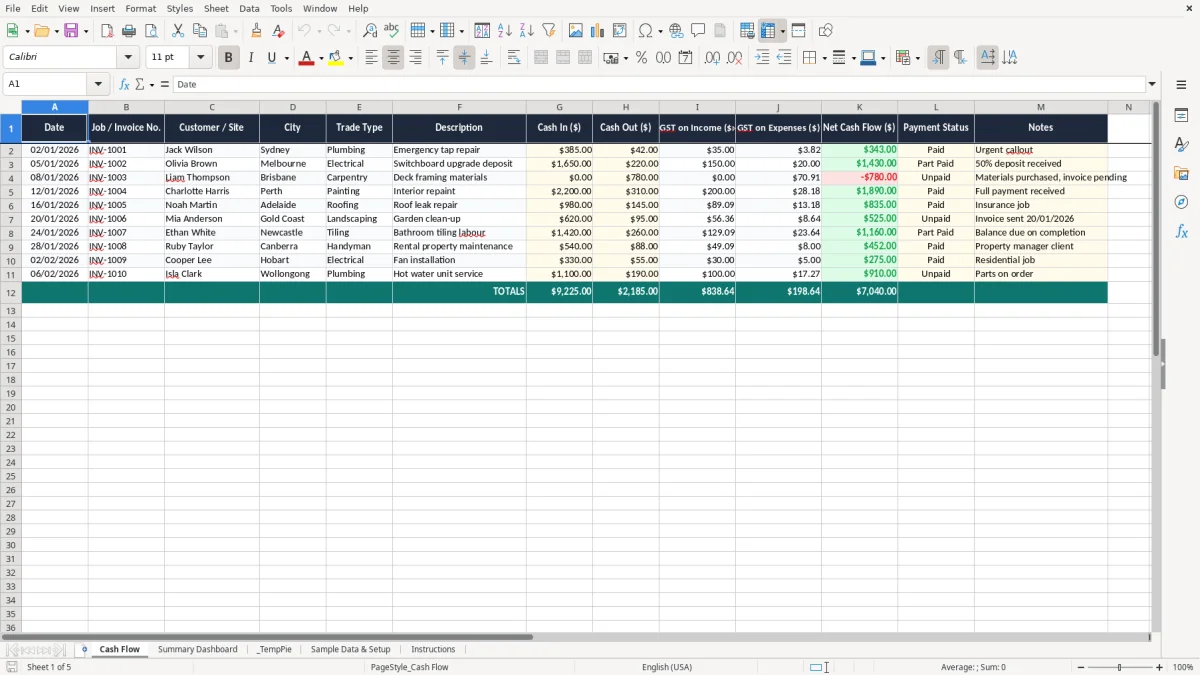Insert a chart
The width and height of the screenshot is (1200, 675).
598,31
